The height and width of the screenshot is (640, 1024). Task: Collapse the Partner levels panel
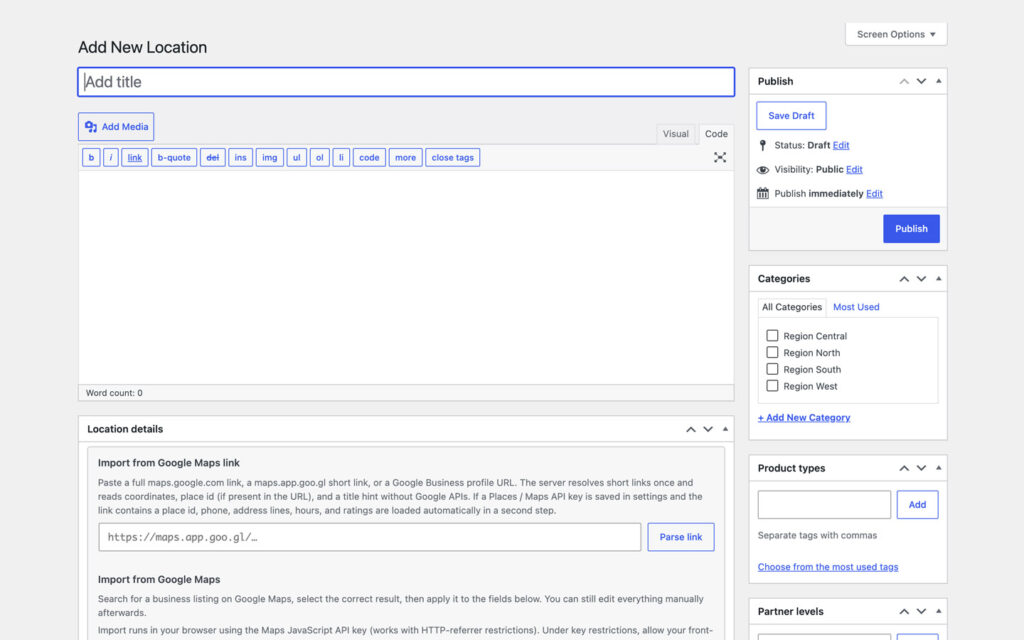938,612
